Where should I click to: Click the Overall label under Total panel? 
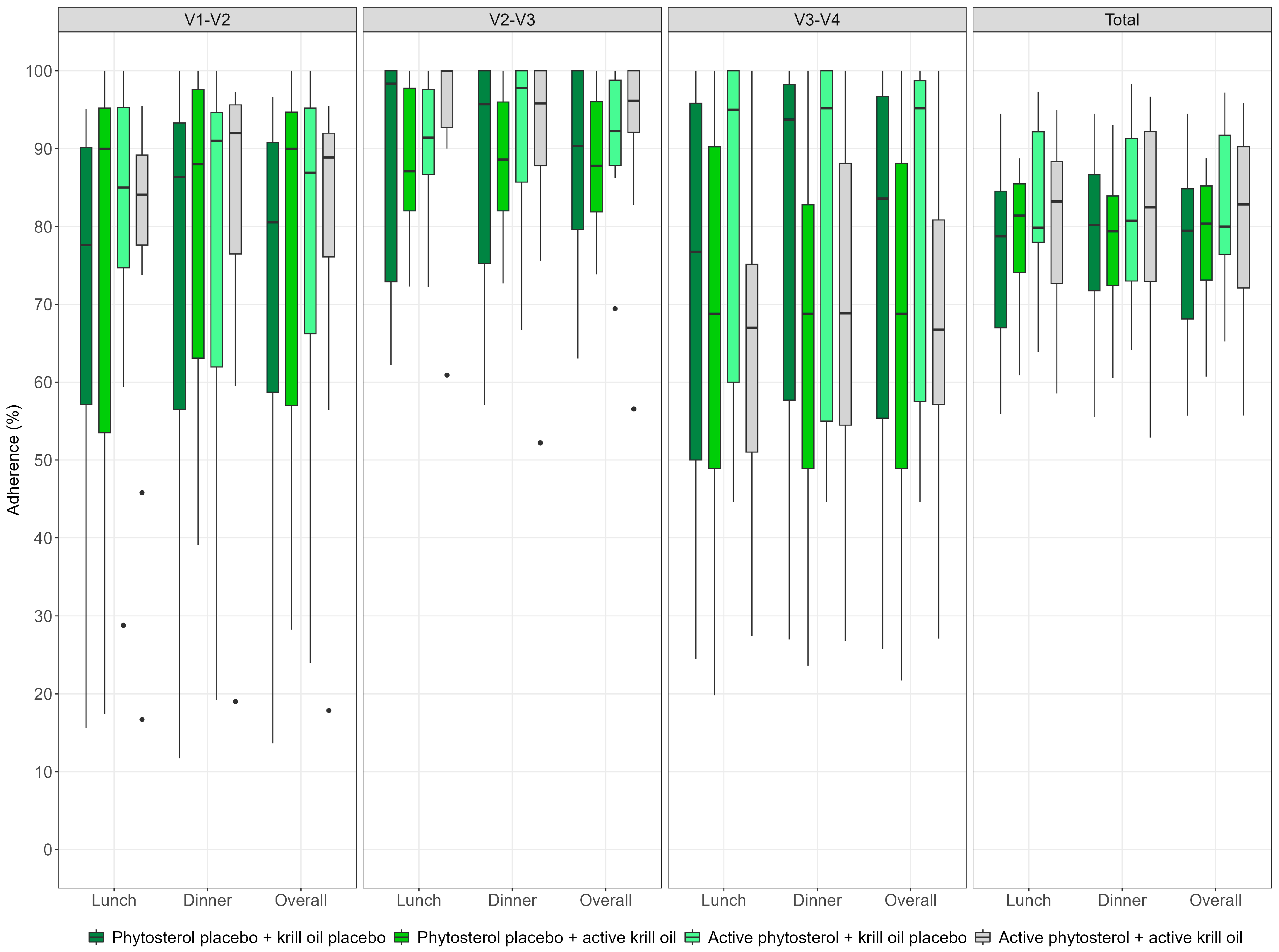[x=1216, y=901]
